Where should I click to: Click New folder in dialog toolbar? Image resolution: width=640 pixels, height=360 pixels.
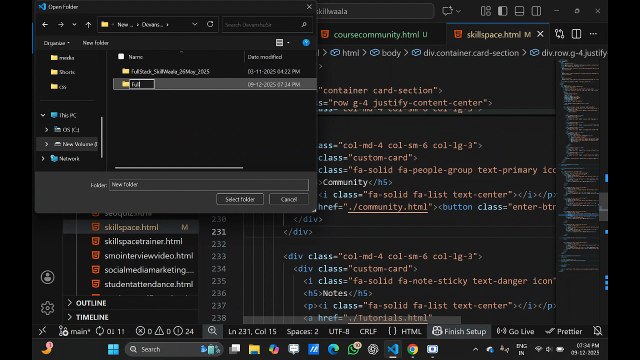96,43
